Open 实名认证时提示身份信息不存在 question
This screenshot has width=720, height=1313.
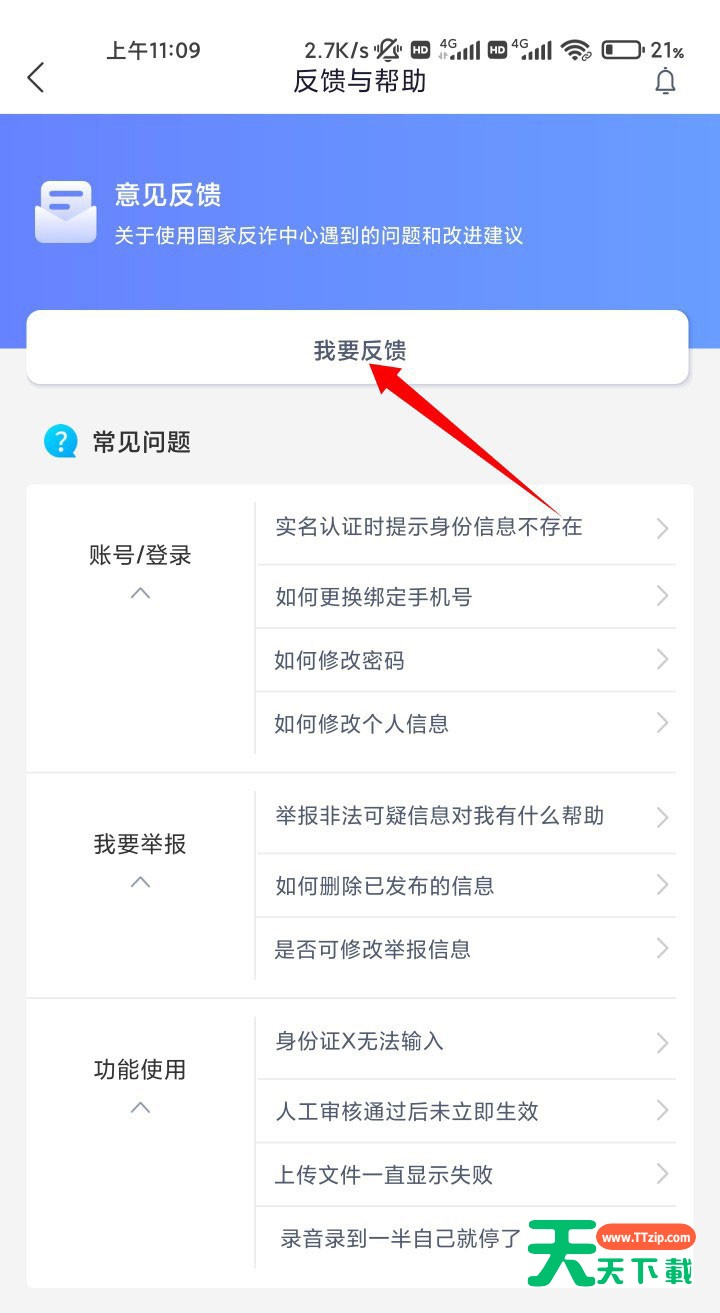[x=466, y=527]
